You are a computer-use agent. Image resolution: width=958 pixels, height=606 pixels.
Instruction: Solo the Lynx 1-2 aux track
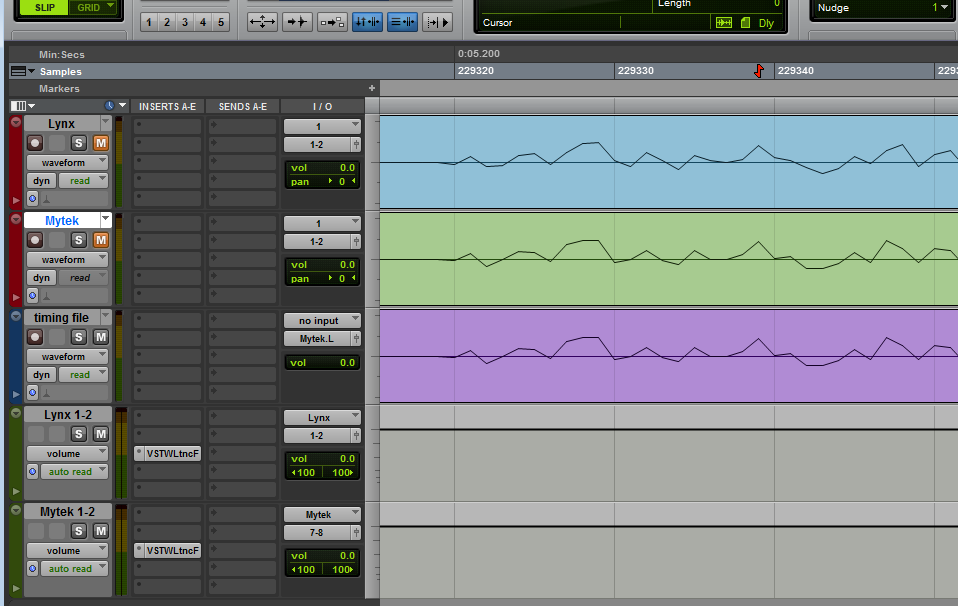(x=78, y=434)
